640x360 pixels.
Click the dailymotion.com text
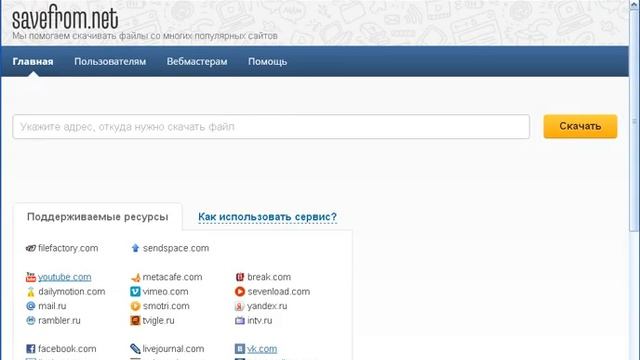[72, 292]
